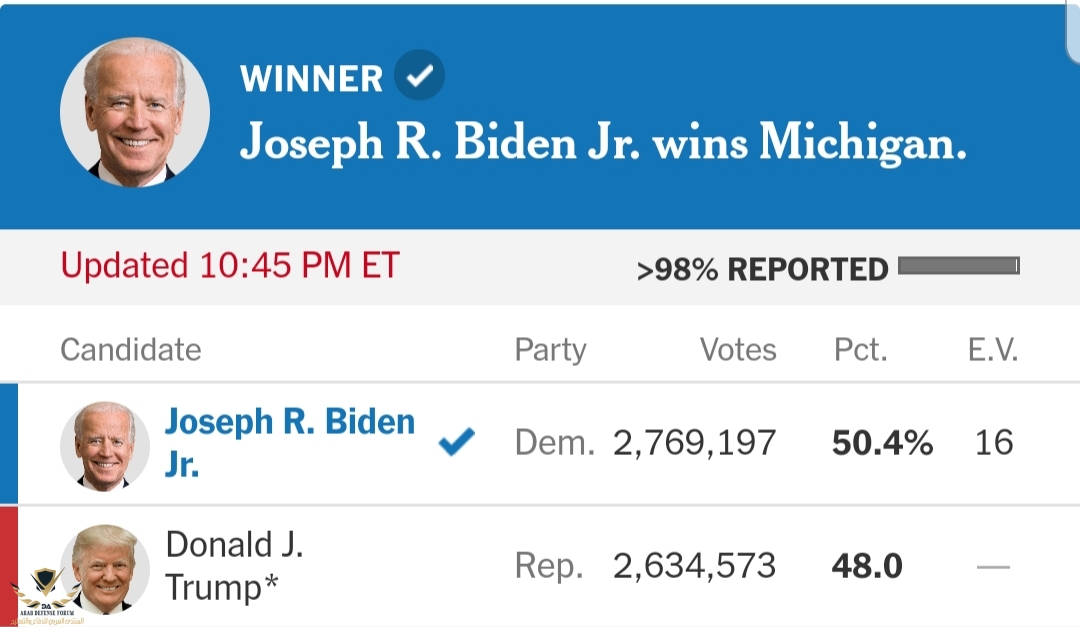This screenshot has height=627, width=1080.
Task: Click the Pct. column header
Action: [860, 350]
